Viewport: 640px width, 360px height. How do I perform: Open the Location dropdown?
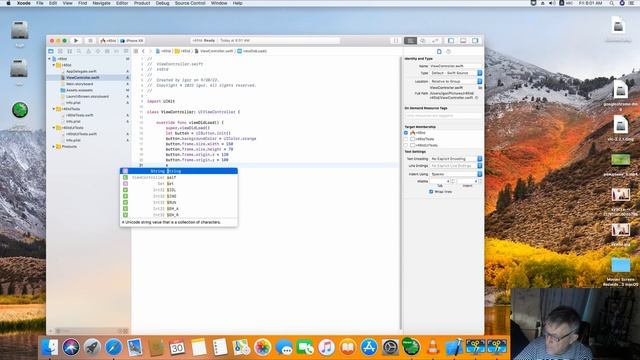(456, 81)
